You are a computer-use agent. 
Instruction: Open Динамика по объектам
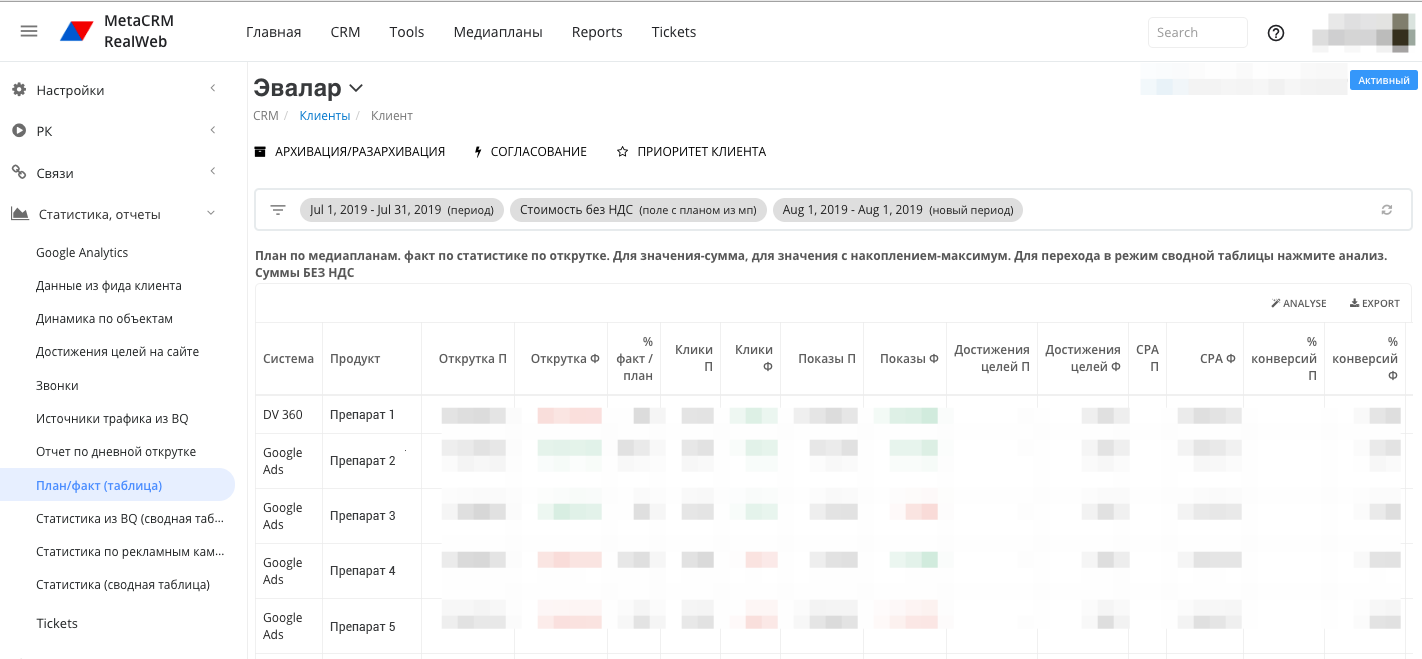click(105, 319)
